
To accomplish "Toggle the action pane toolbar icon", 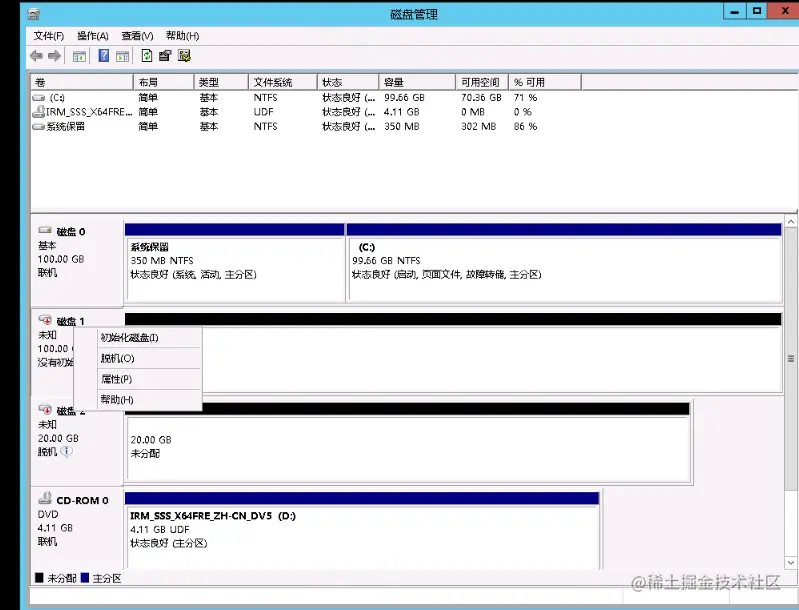I will 122,57.
